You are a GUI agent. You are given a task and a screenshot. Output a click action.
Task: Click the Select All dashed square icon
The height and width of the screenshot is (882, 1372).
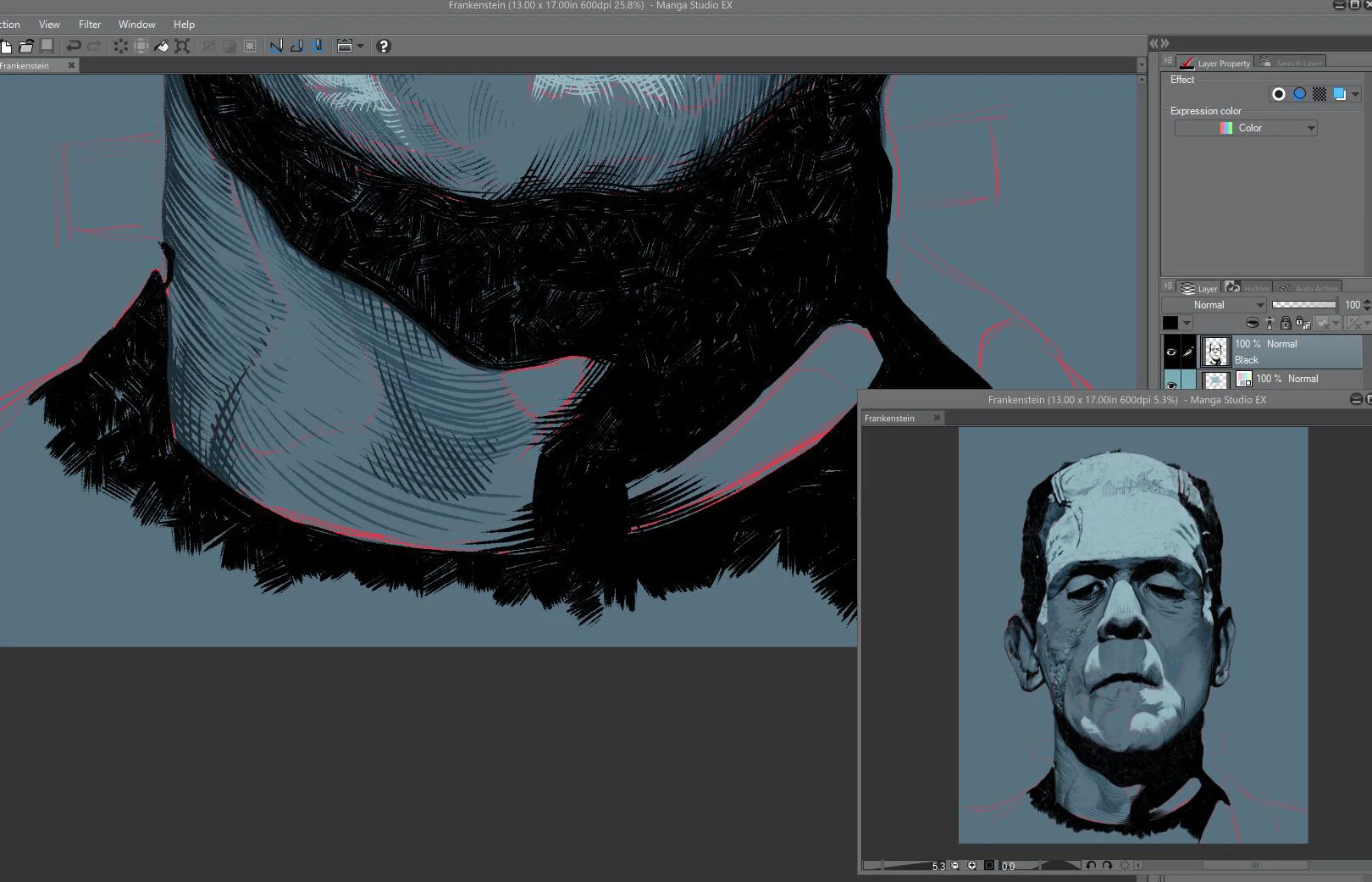[250, 46]
